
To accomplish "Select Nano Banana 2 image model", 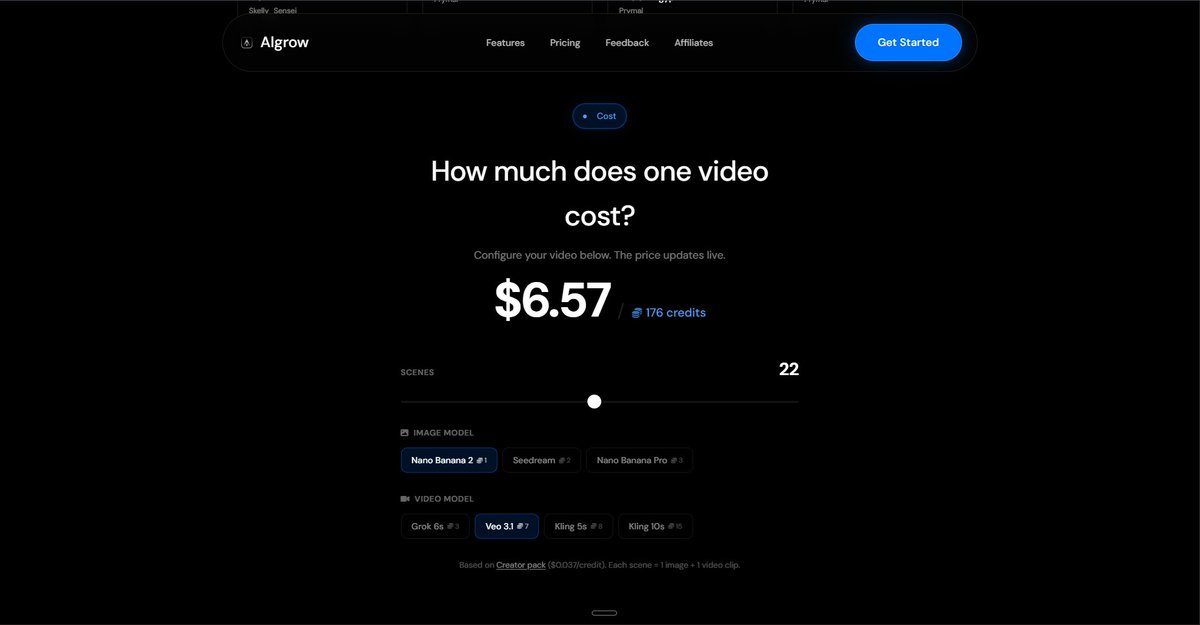I will click(449, 460).
